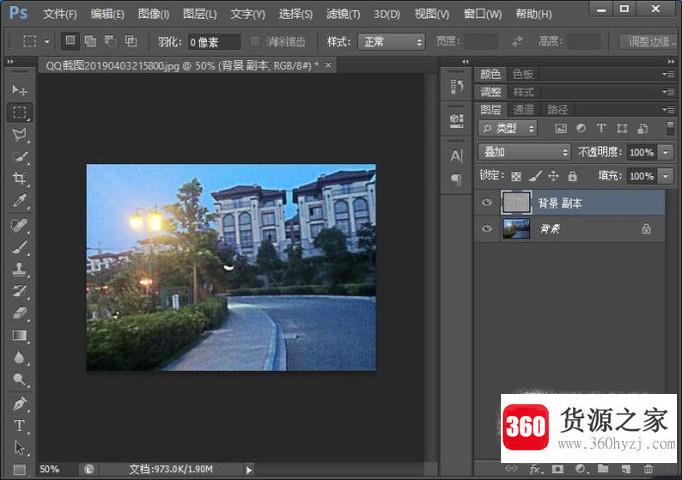Hide the 背景 副本 layer
Image resolution: width=682 pixels, height=480 pixels.
click(x=487, y=202)
